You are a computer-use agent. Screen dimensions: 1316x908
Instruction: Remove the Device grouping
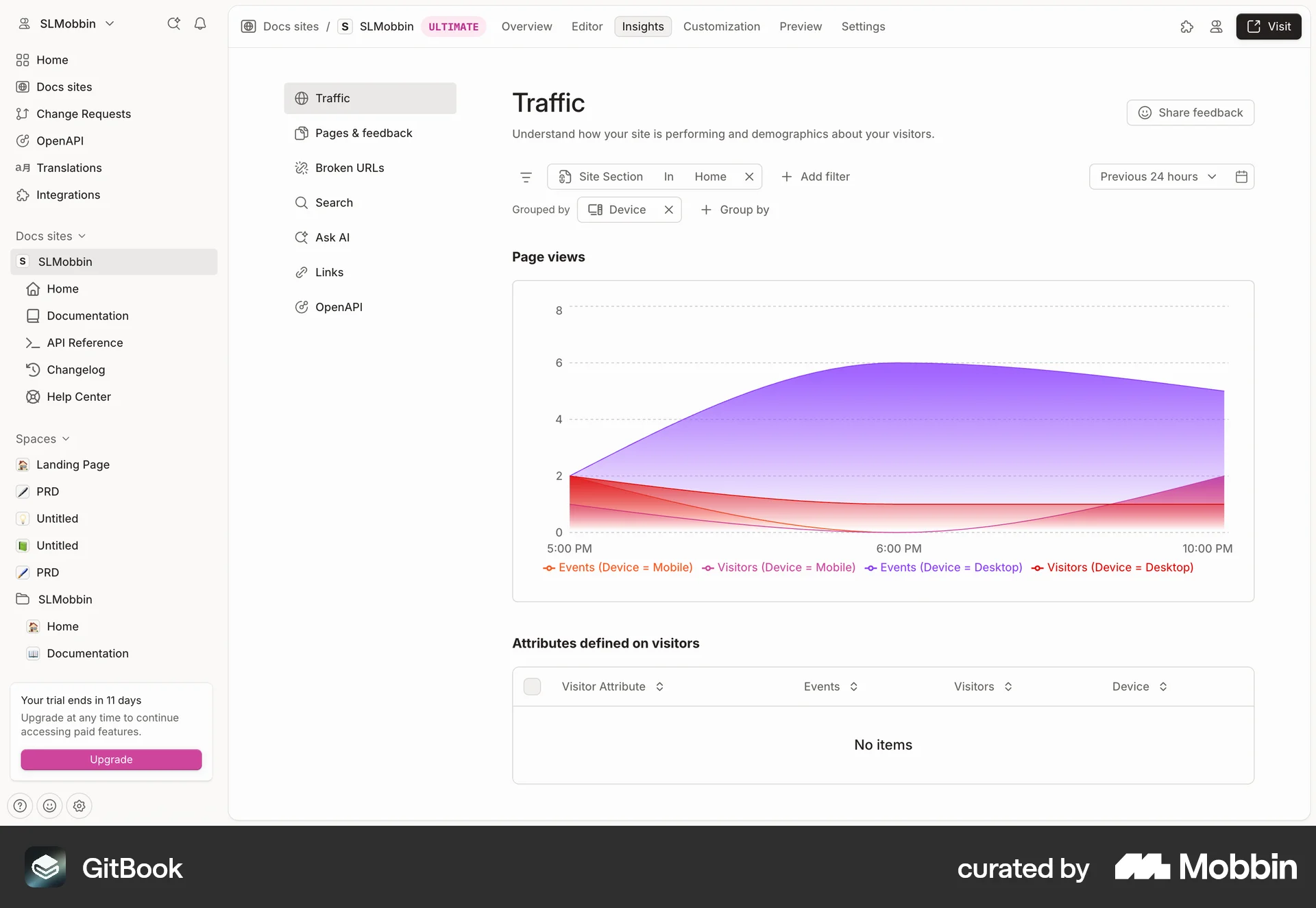pyautogui.click(x=669, y=210)
